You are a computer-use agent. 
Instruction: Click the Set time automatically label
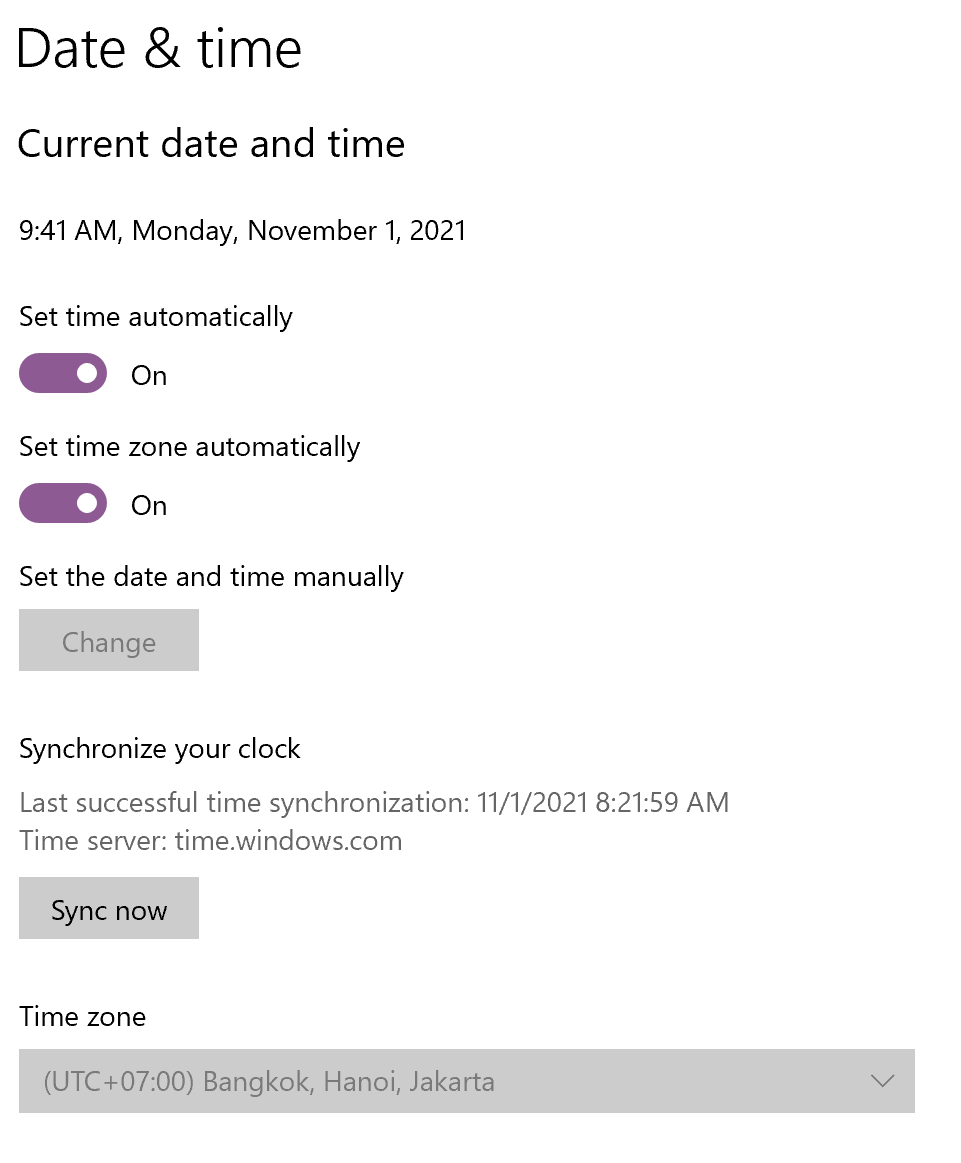(x=156, y=317)
